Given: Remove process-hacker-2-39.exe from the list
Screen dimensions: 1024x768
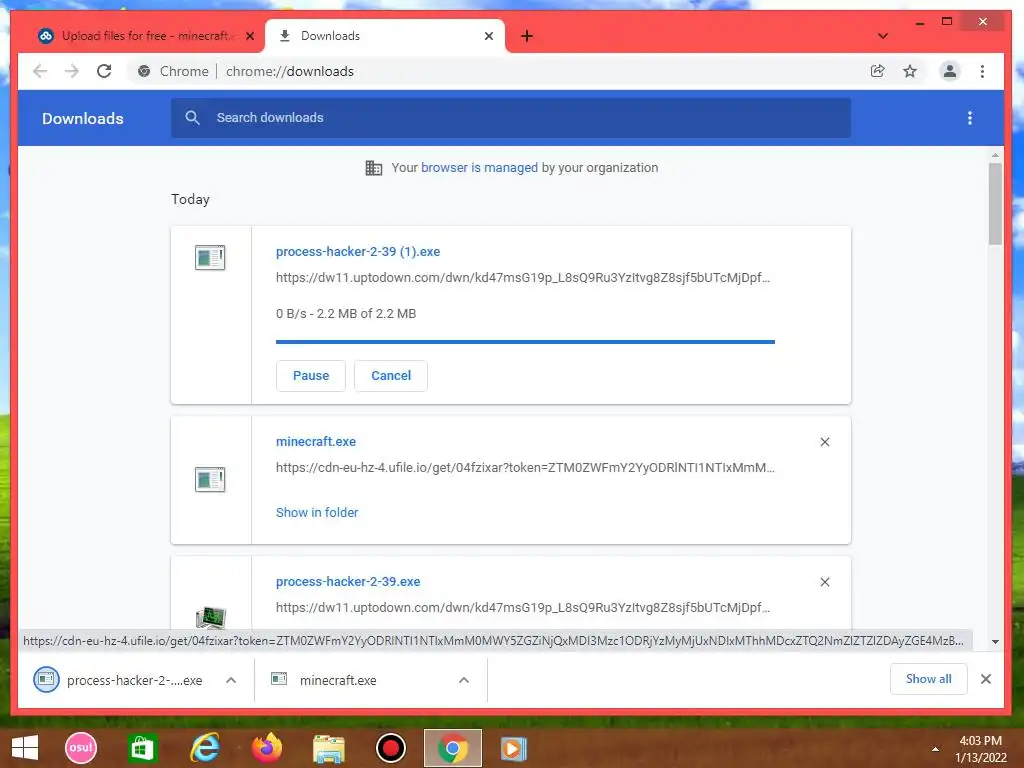Looking at the screenshot, I should pos(825,582).
